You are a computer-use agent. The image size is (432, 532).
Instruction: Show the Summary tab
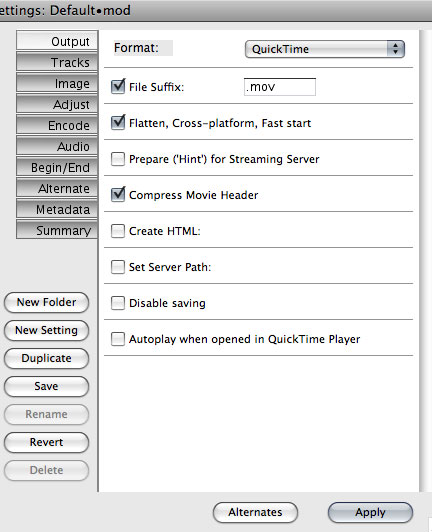57,230
